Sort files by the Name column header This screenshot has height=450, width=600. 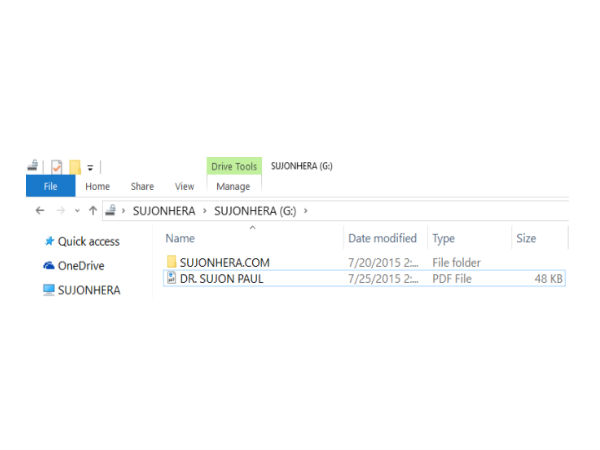point(180,239)
